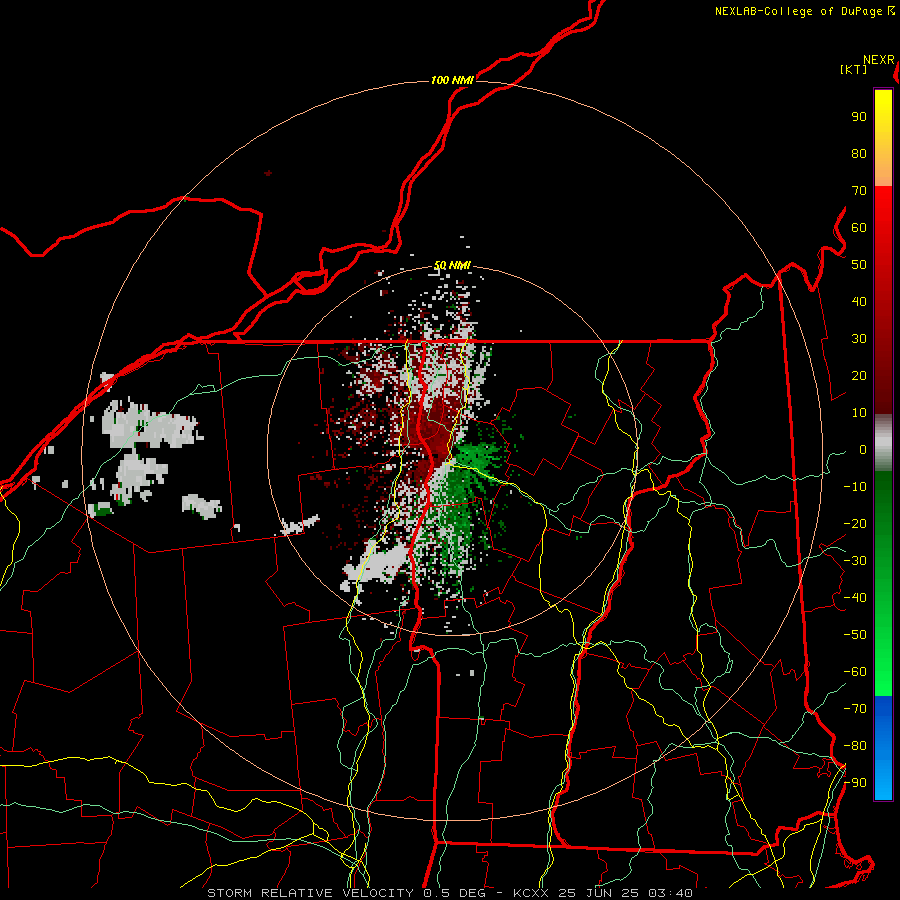Click the -20 value on the velocity scale
The height and width of the screenshot is (900, 900).
[x=855, y=524]
